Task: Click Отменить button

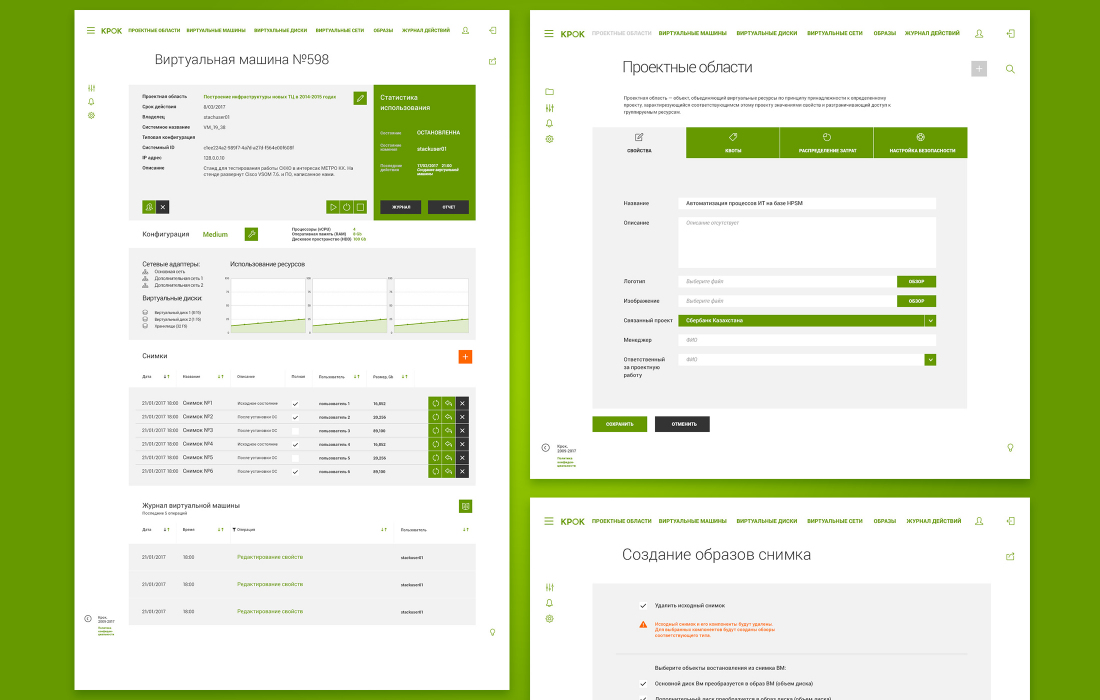Action: [x=682, y=424]
